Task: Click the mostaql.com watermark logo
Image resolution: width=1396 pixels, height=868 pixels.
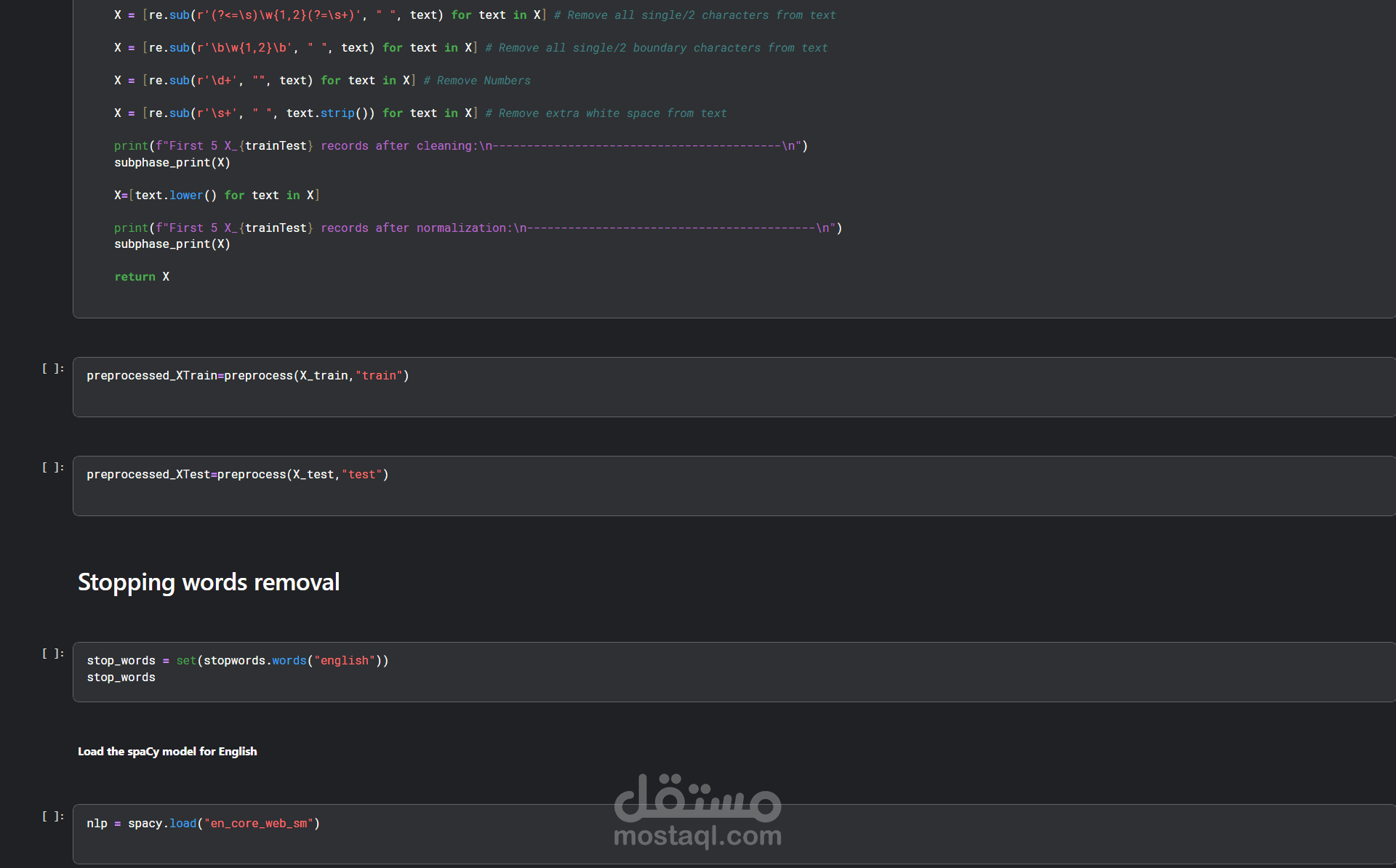Action: click(697, 811)
